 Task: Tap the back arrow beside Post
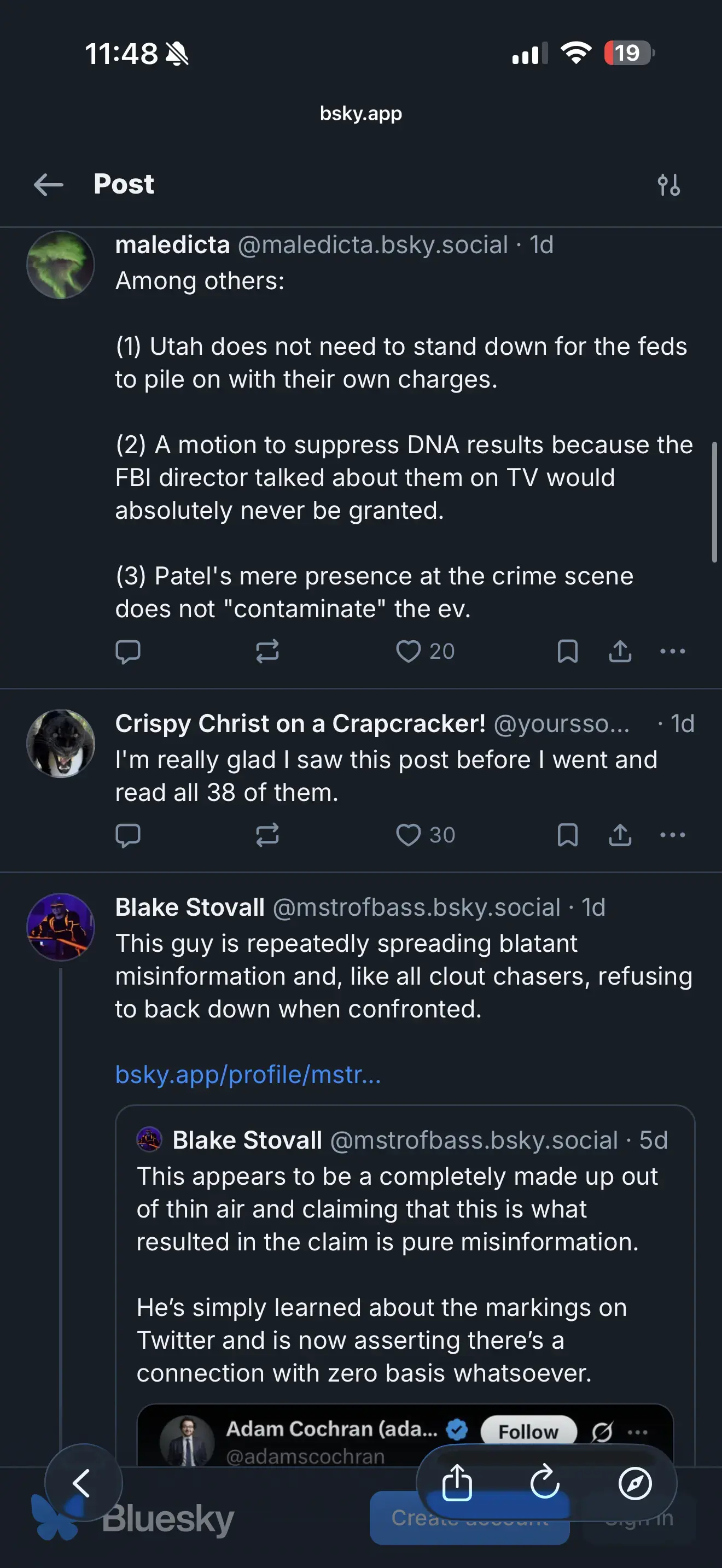click(49, 184)
